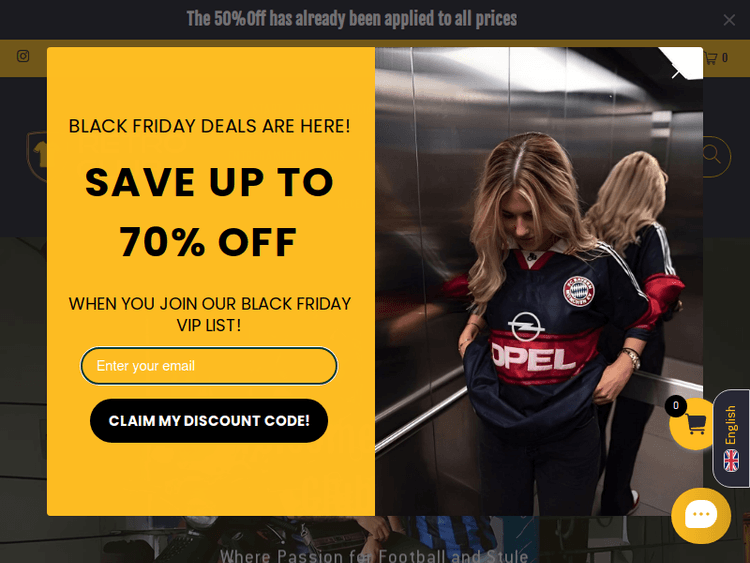This screenshot has height=563, width=750.
Task: Click the Save Up To 70% Off heading
Action: coord(209,212)
